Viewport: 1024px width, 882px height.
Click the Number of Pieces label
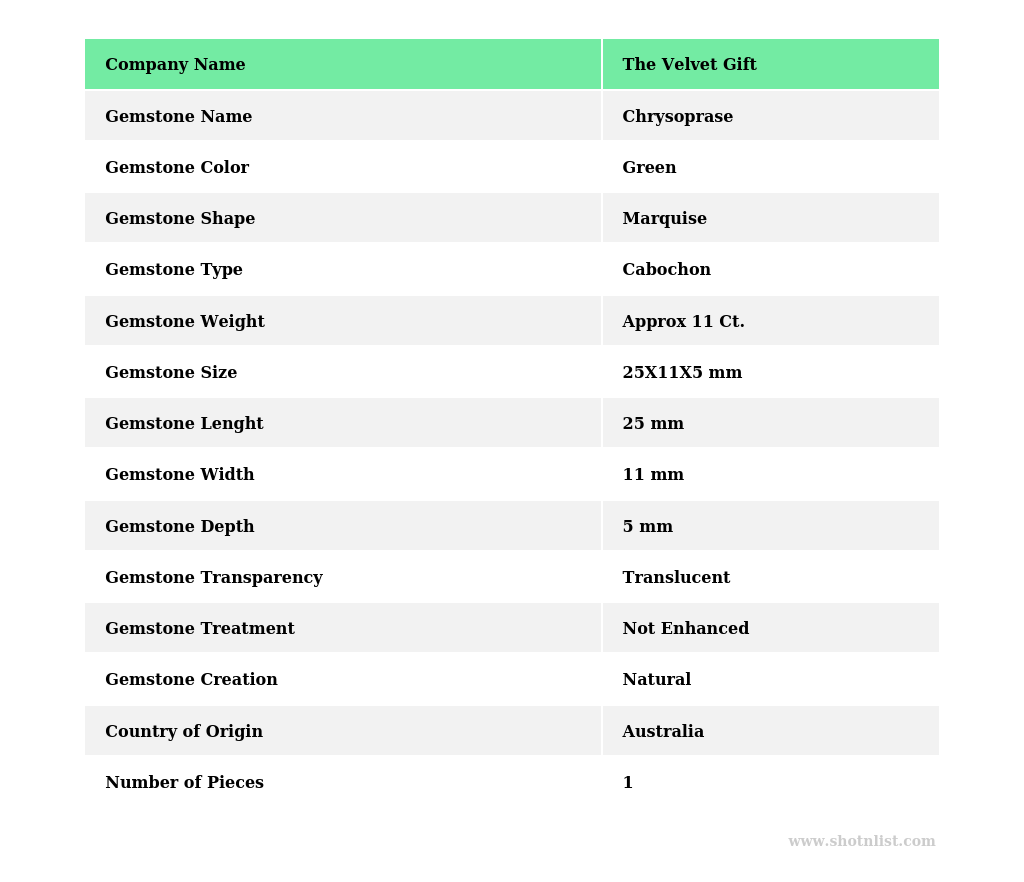point(184,783)
